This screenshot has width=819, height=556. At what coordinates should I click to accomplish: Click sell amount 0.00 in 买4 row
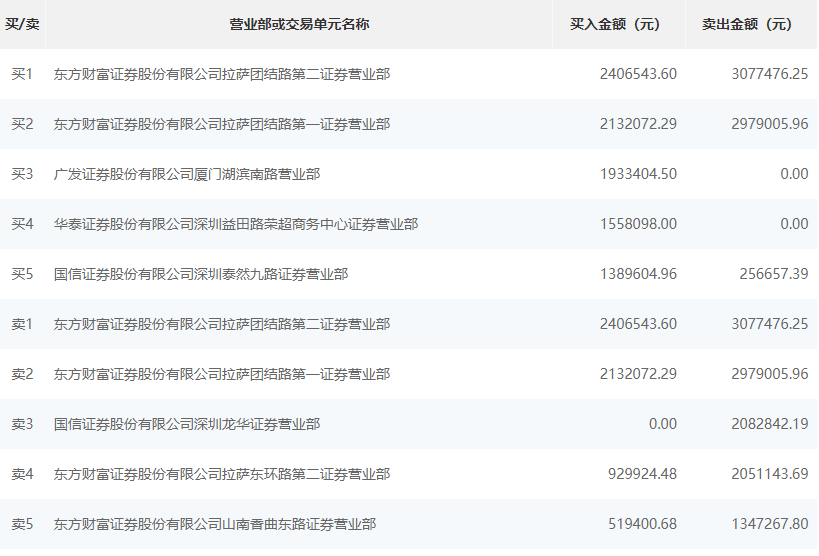tap(794, 224)
